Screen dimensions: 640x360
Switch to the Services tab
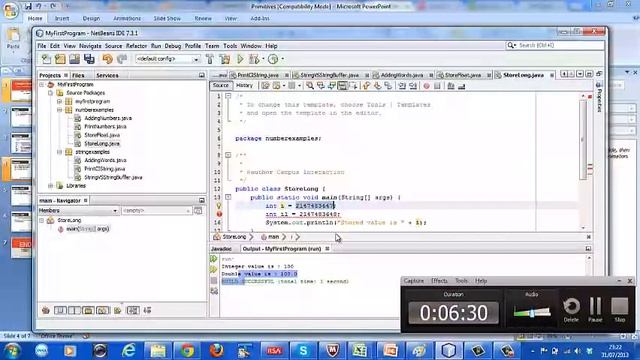[107, 76]
